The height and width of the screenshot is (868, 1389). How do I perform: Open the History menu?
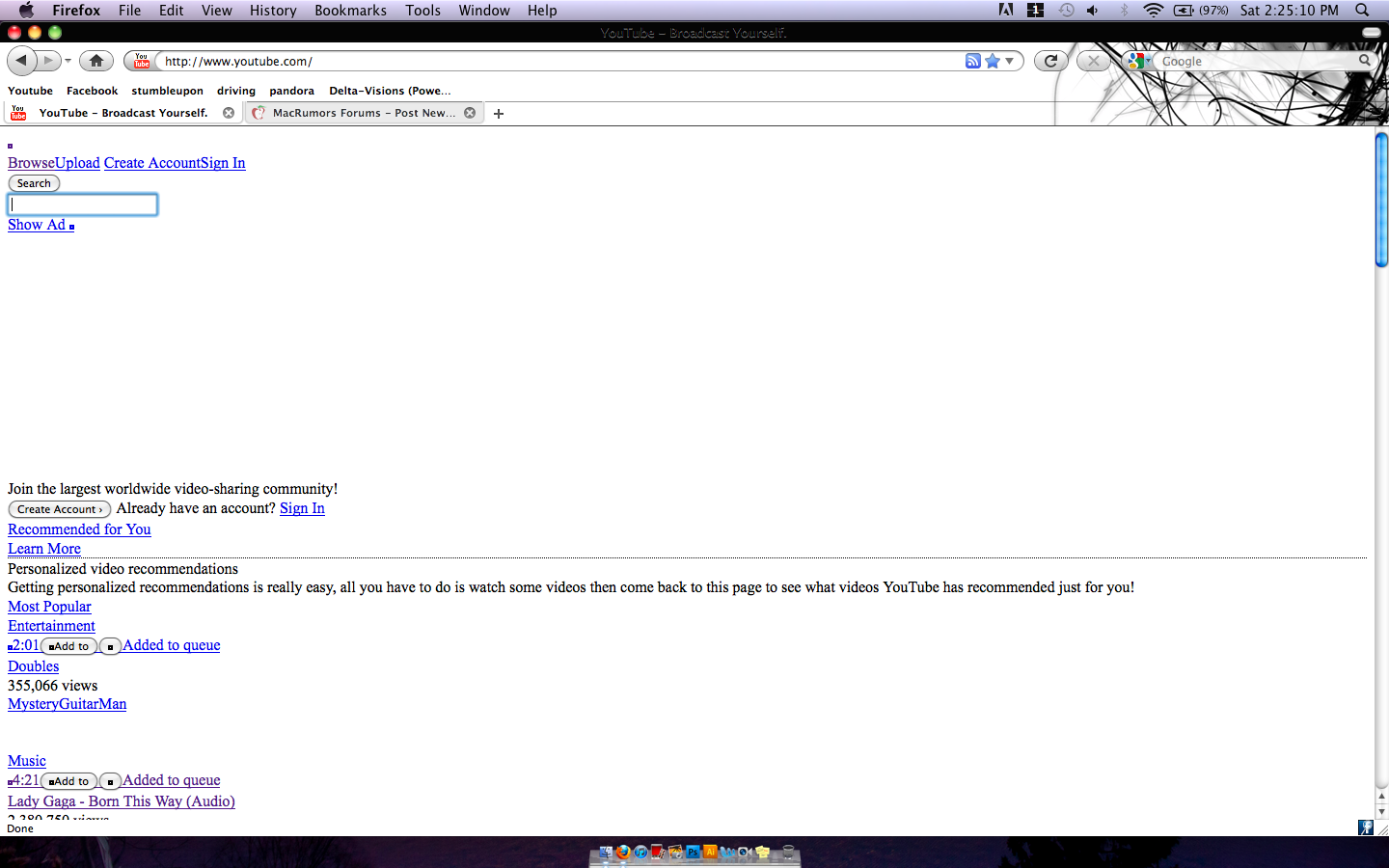point(273,10)
